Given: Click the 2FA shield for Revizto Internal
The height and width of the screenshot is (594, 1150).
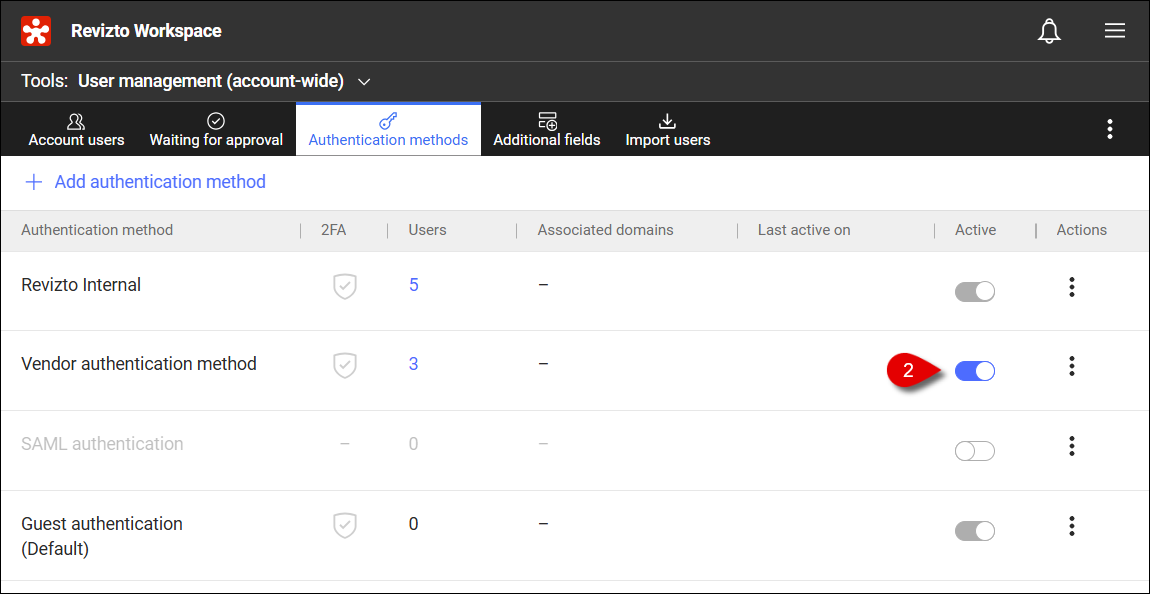Looking at the screenshot, I should (345, 285).
